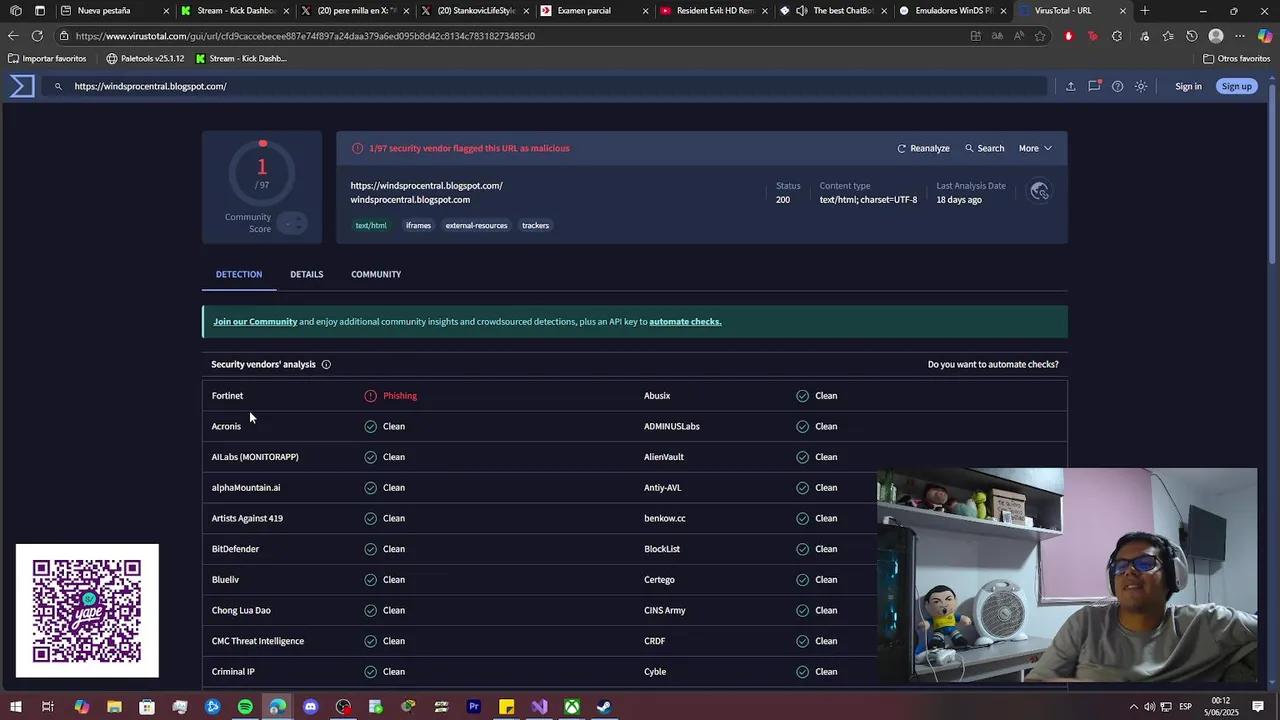Click the alphaMountain.ai vendor name

point(246,488)
